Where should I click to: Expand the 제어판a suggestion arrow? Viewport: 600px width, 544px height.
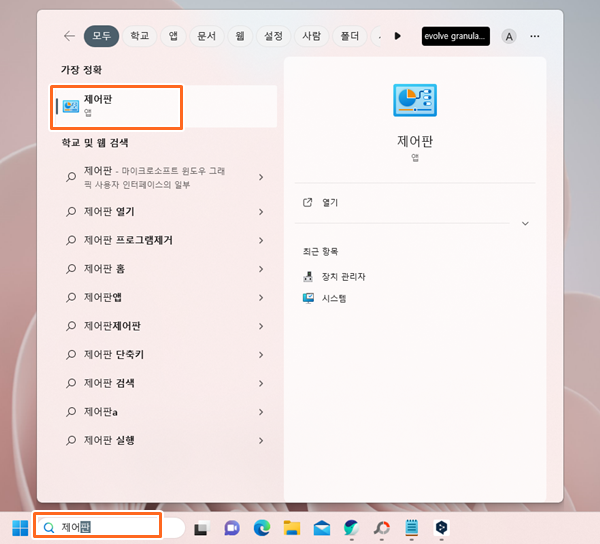(261, 412)
